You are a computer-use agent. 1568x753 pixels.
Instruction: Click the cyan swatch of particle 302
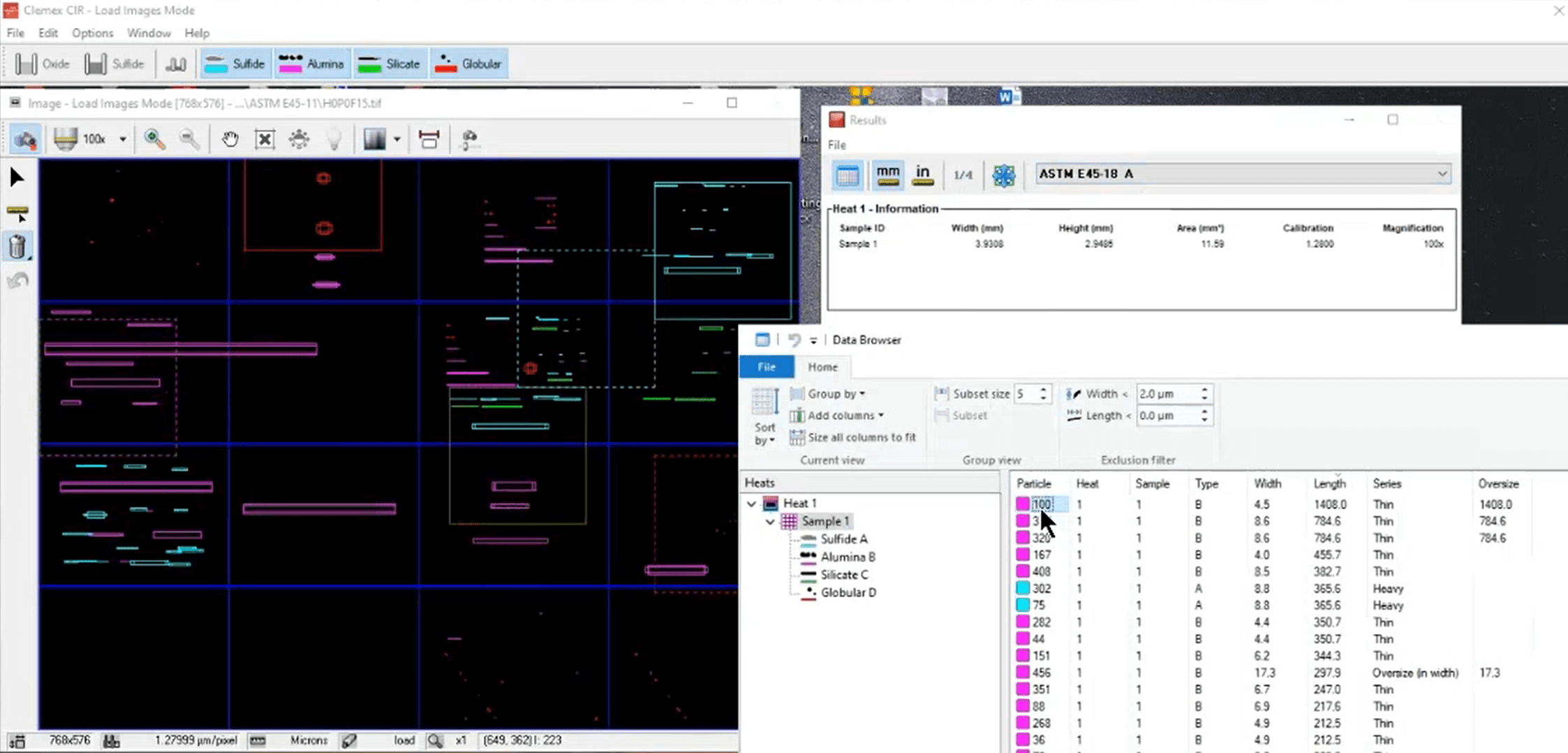(x=1023, y=588)
